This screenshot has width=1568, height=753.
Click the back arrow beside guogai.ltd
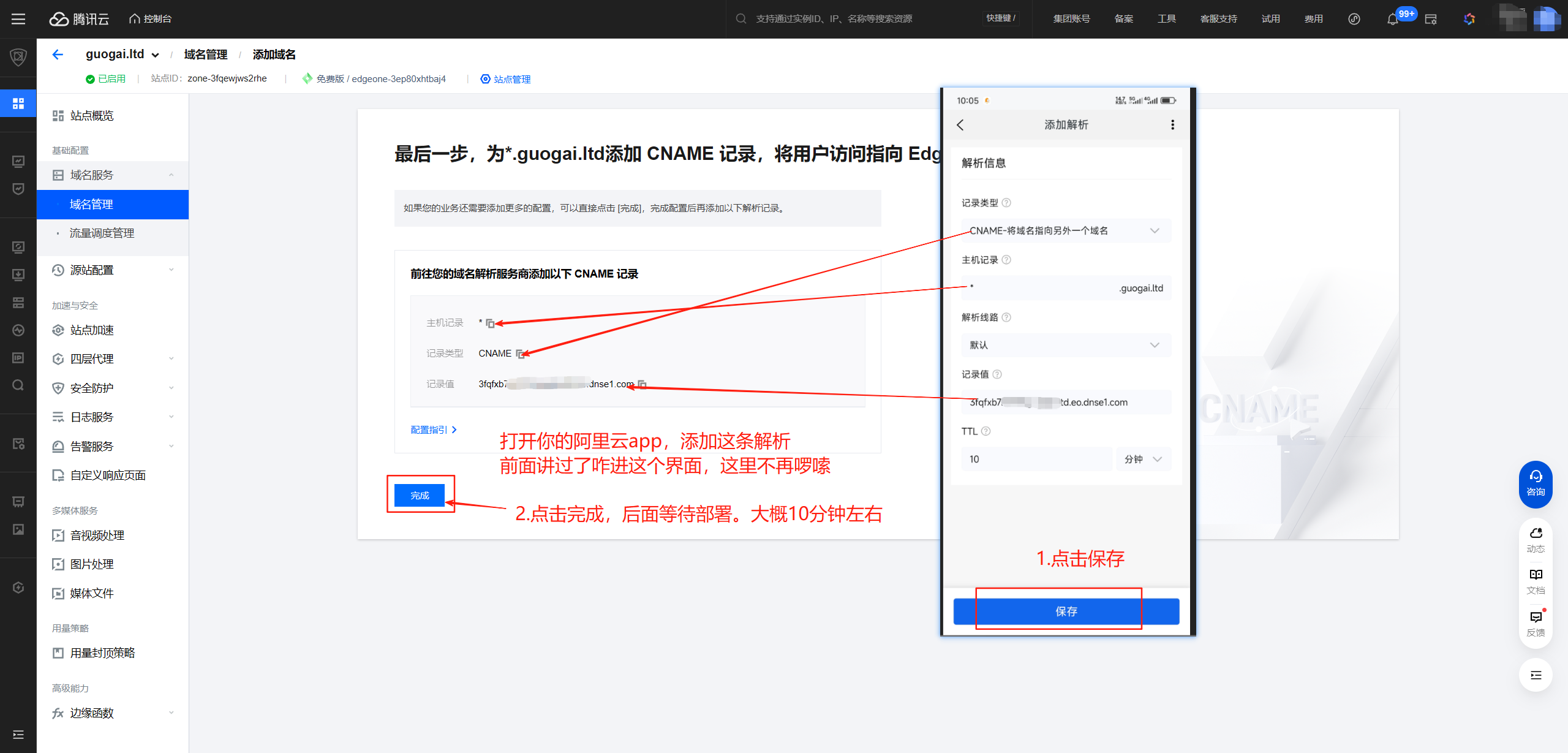point(58,55)
